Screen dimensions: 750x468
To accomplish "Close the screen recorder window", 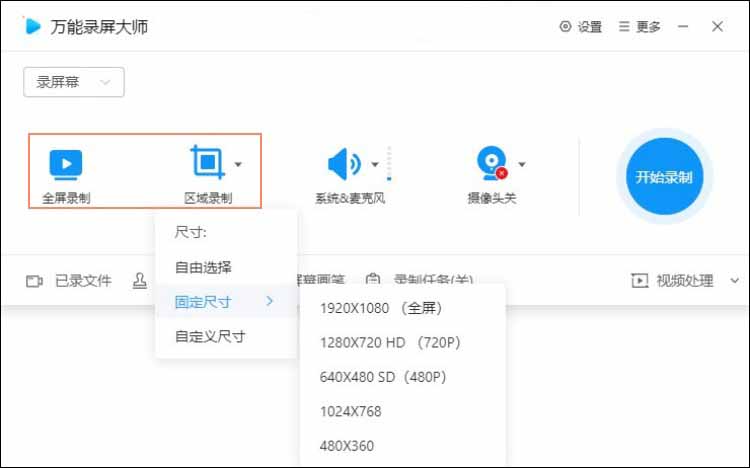I will click(x=717, y=26).
